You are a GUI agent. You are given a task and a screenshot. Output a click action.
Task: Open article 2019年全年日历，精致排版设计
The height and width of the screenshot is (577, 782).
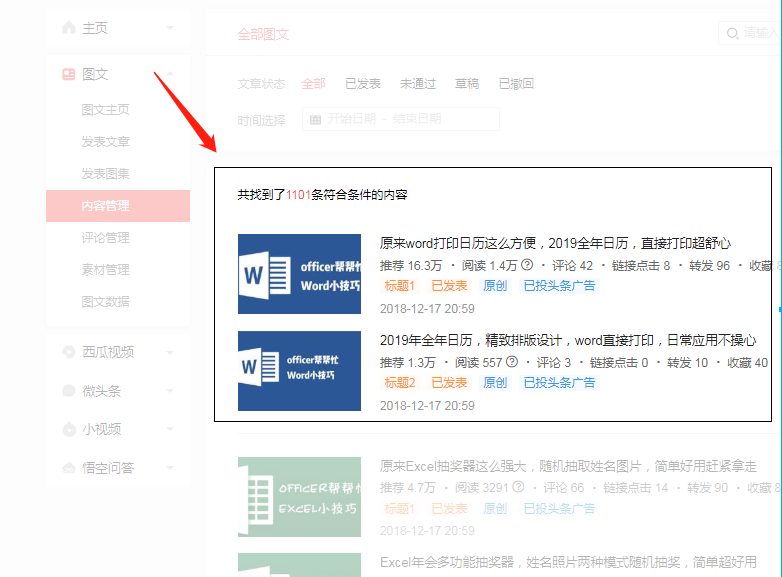tap(568, 340)
